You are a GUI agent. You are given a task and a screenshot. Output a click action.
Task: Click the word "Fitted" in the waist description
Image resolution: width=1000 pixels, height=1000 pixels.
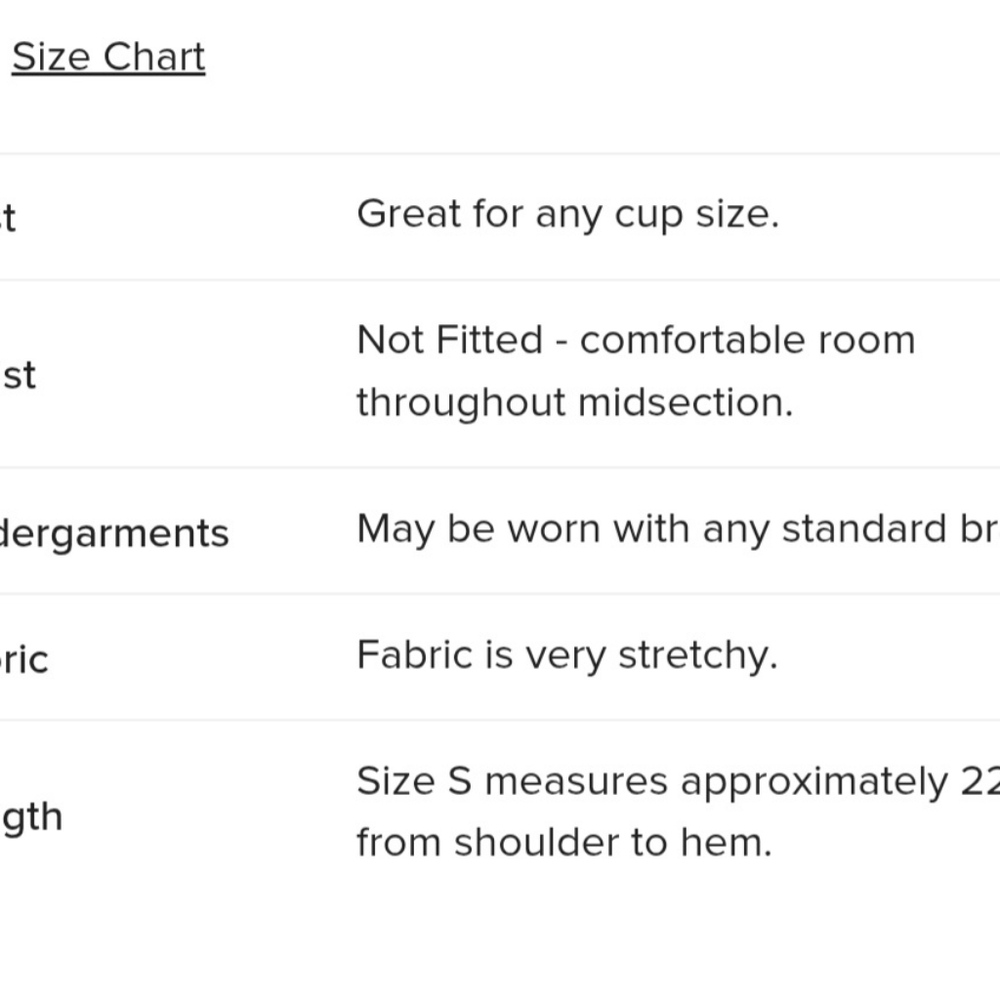(488, 340)
